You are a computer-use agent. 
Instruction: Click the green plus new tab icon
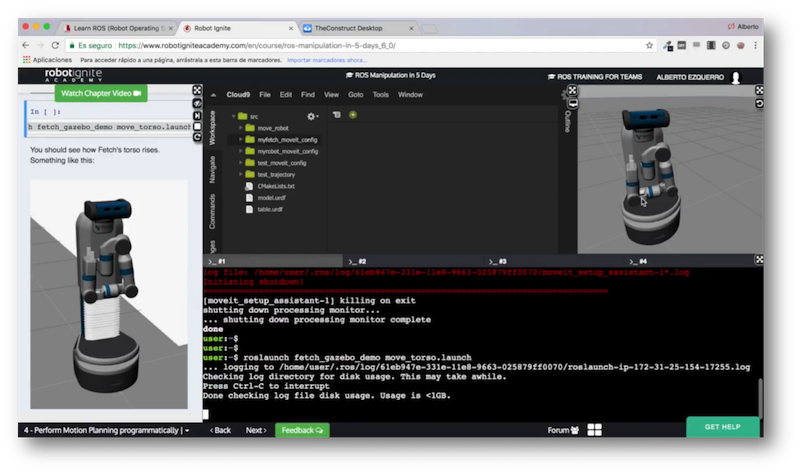point(353,115)
